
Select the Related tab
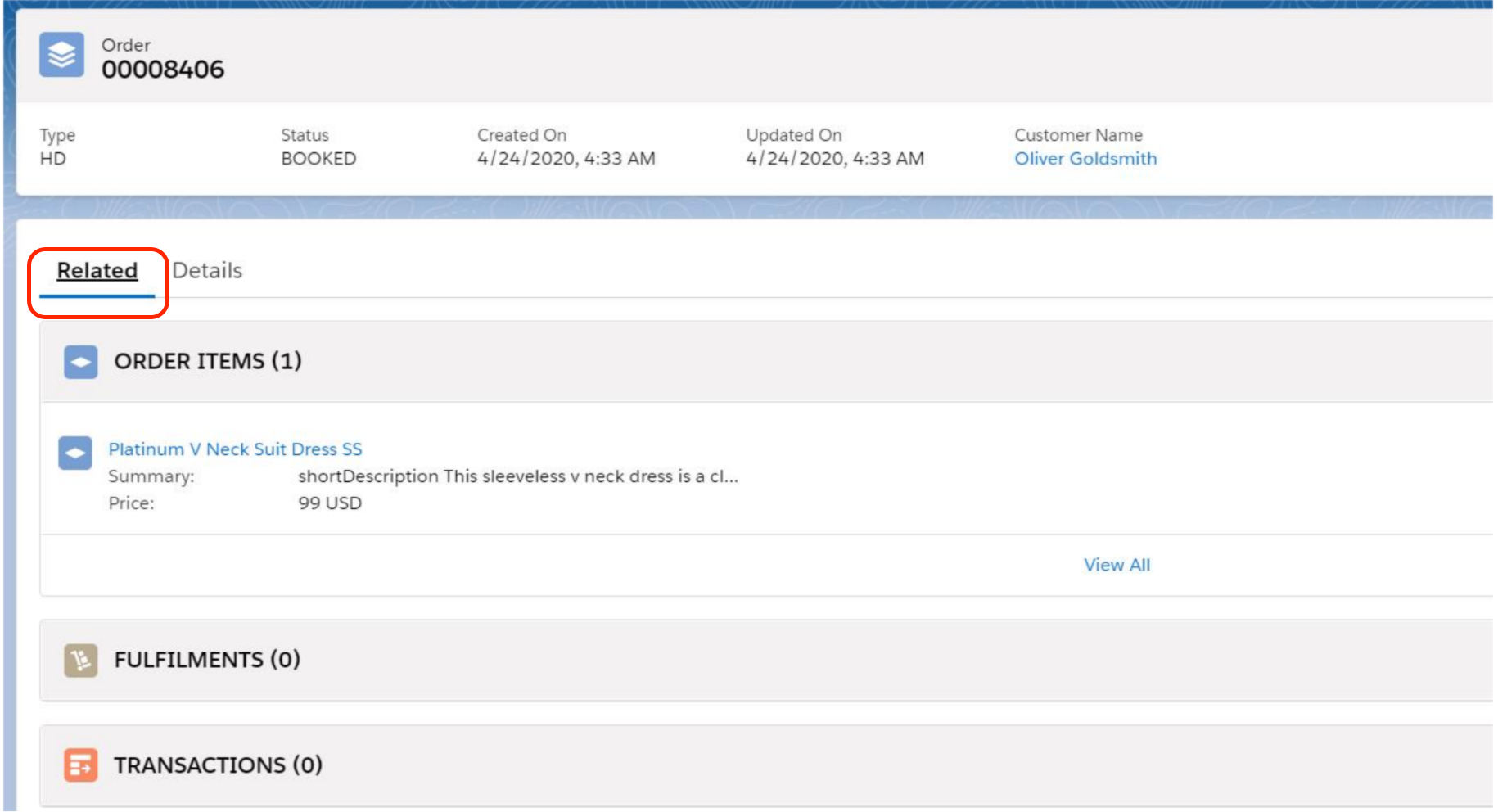pos(97,270)
